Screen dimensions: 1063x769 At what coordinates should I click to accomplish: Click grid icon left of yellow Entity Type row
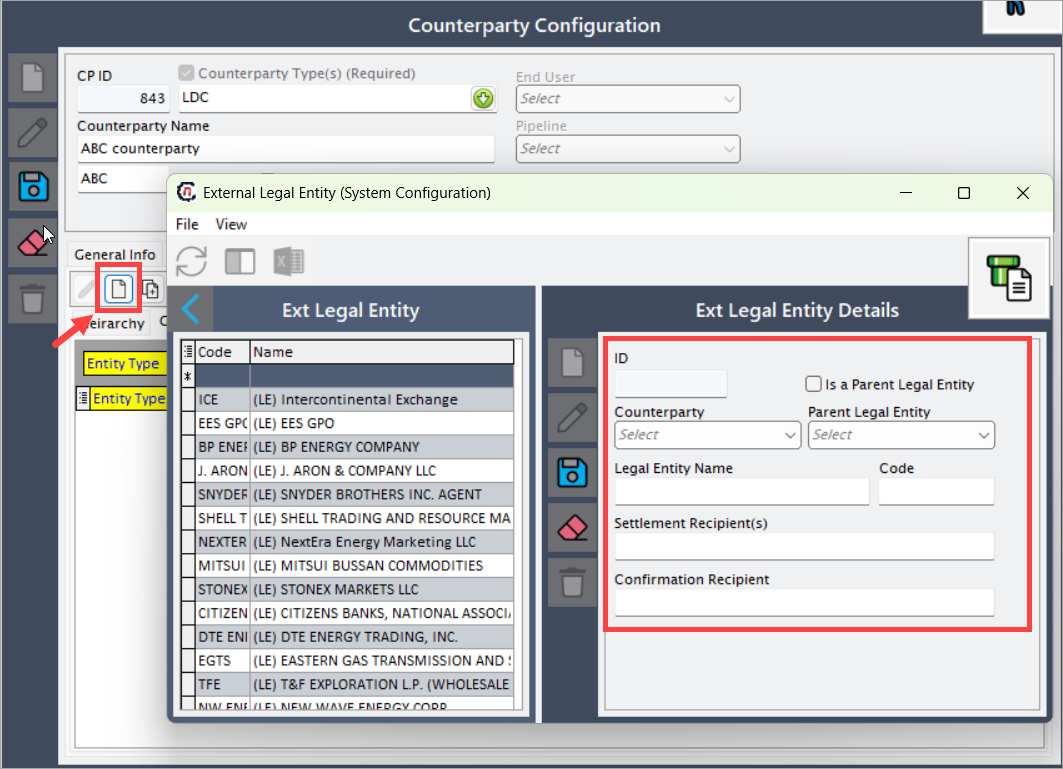(83, 398)
